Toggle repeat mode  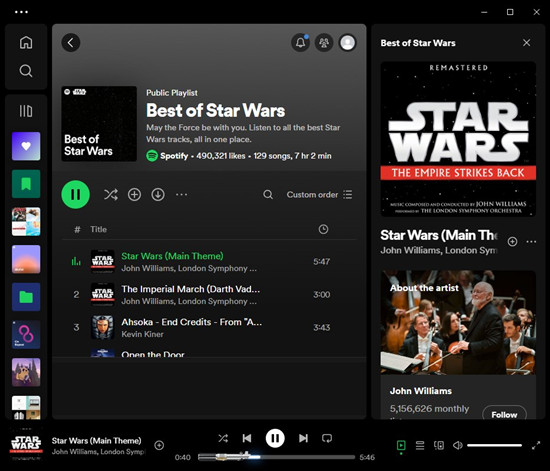coord(327,438)
